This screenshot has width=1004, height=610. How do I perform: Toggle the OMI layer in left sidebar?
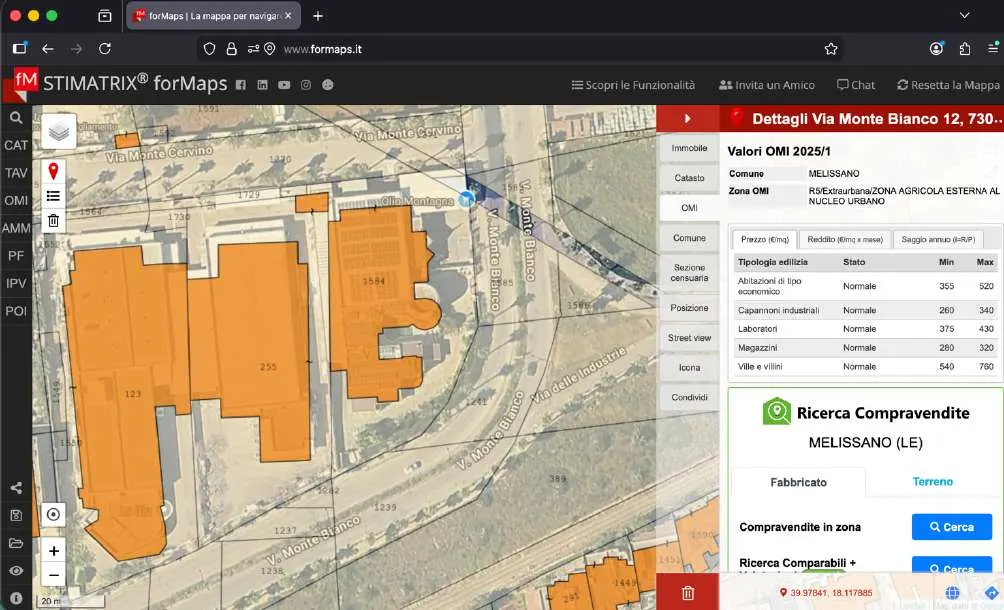pos(16,200)
